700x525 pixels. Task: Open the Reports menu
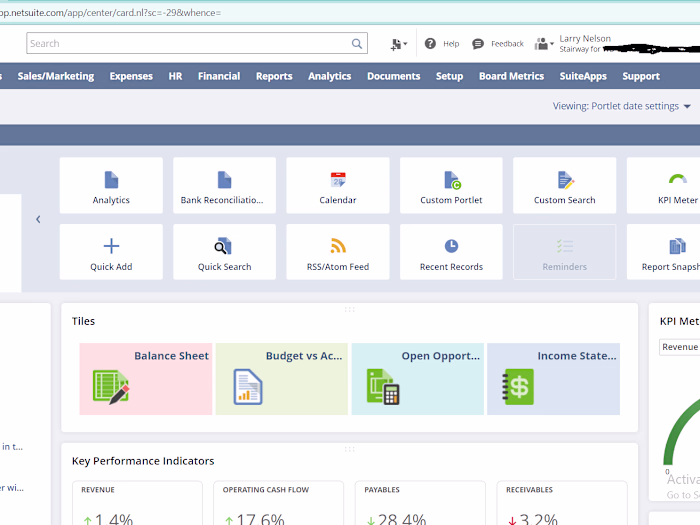pyautogui.click(x=274, y=76)
